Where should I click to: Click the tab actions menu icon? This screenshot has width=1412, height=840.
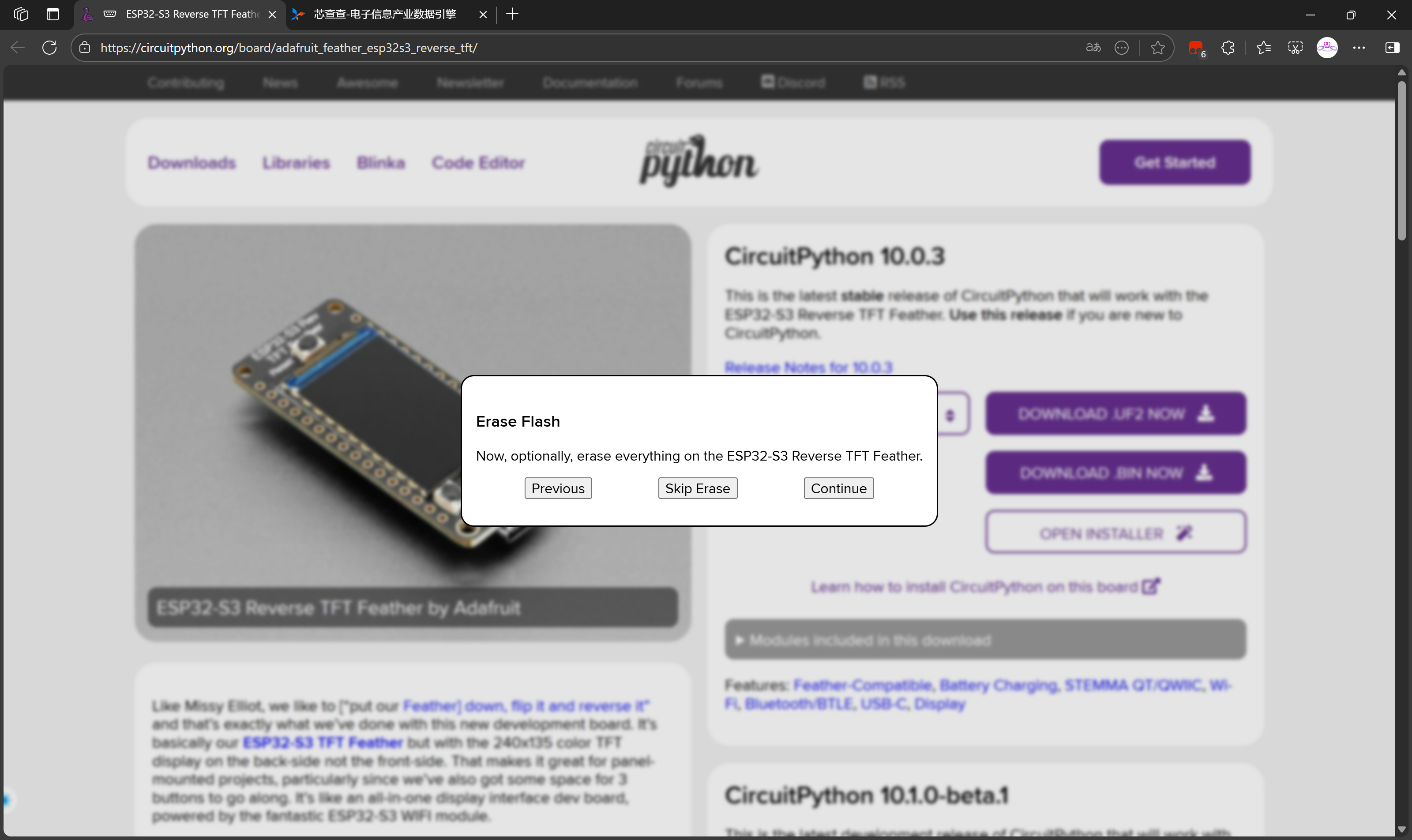pyautogui.click(x=53, y=14)
